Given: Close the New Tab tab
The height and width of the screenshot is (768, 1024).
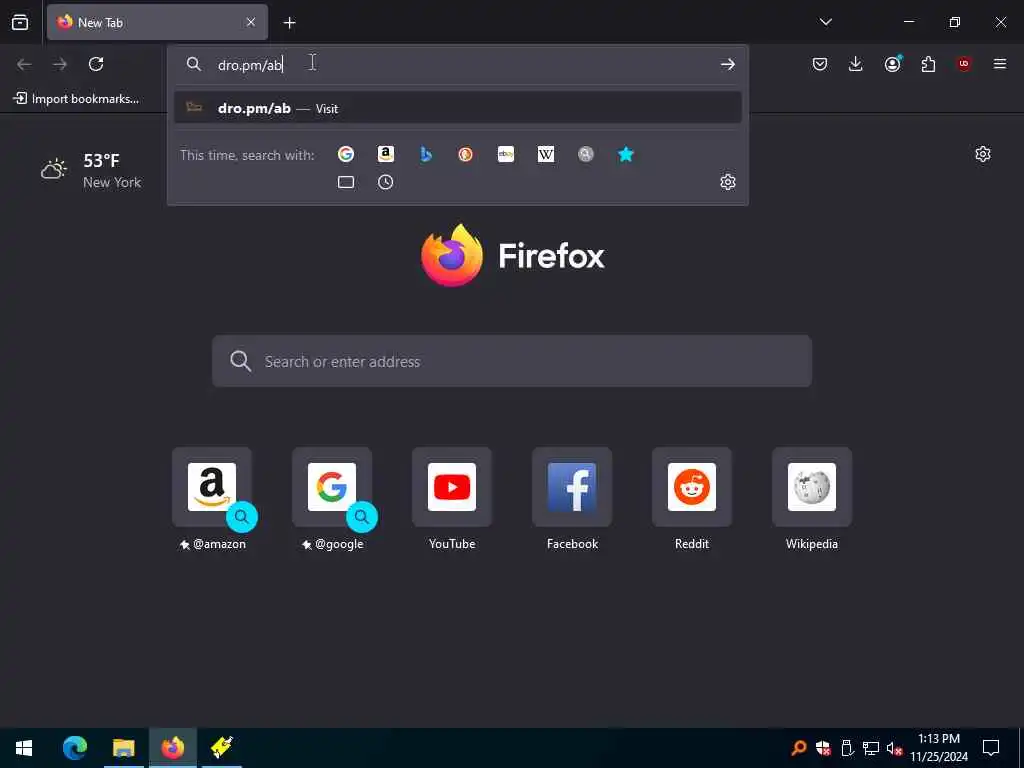Looking at the screenshot, I should pos(251,22).
